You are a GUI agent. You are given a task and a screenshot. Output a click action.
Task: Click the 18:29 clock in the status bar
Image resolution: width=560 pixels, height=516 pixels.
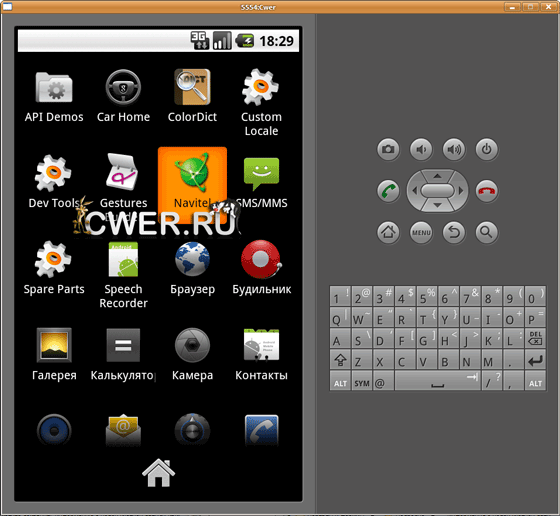[x=276, y=41]
